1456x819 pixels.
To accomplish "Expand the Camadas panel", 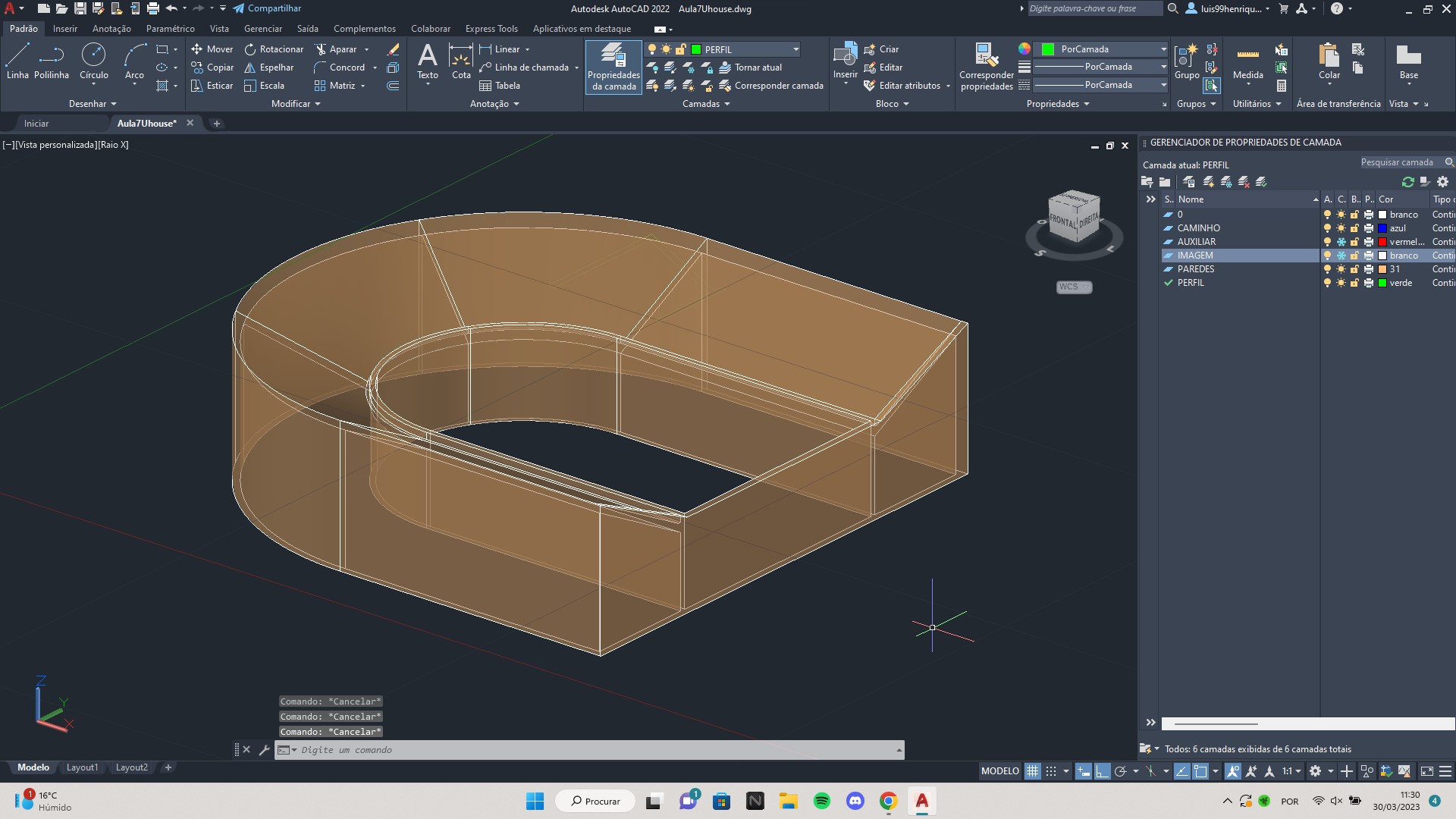I will (x=706, y=104).
